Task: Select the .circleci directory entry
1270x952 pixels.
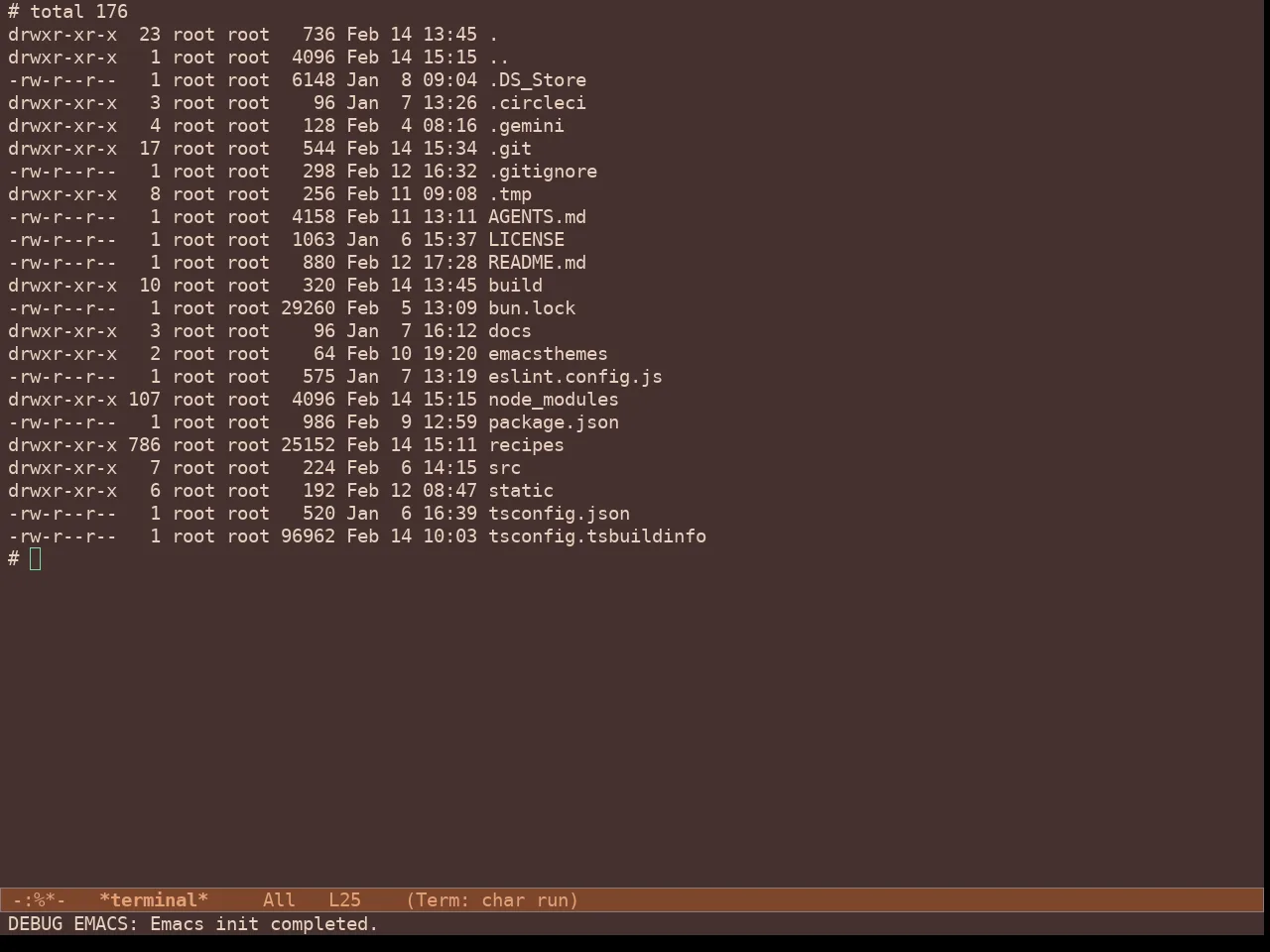Action: [x=537, y=103]
